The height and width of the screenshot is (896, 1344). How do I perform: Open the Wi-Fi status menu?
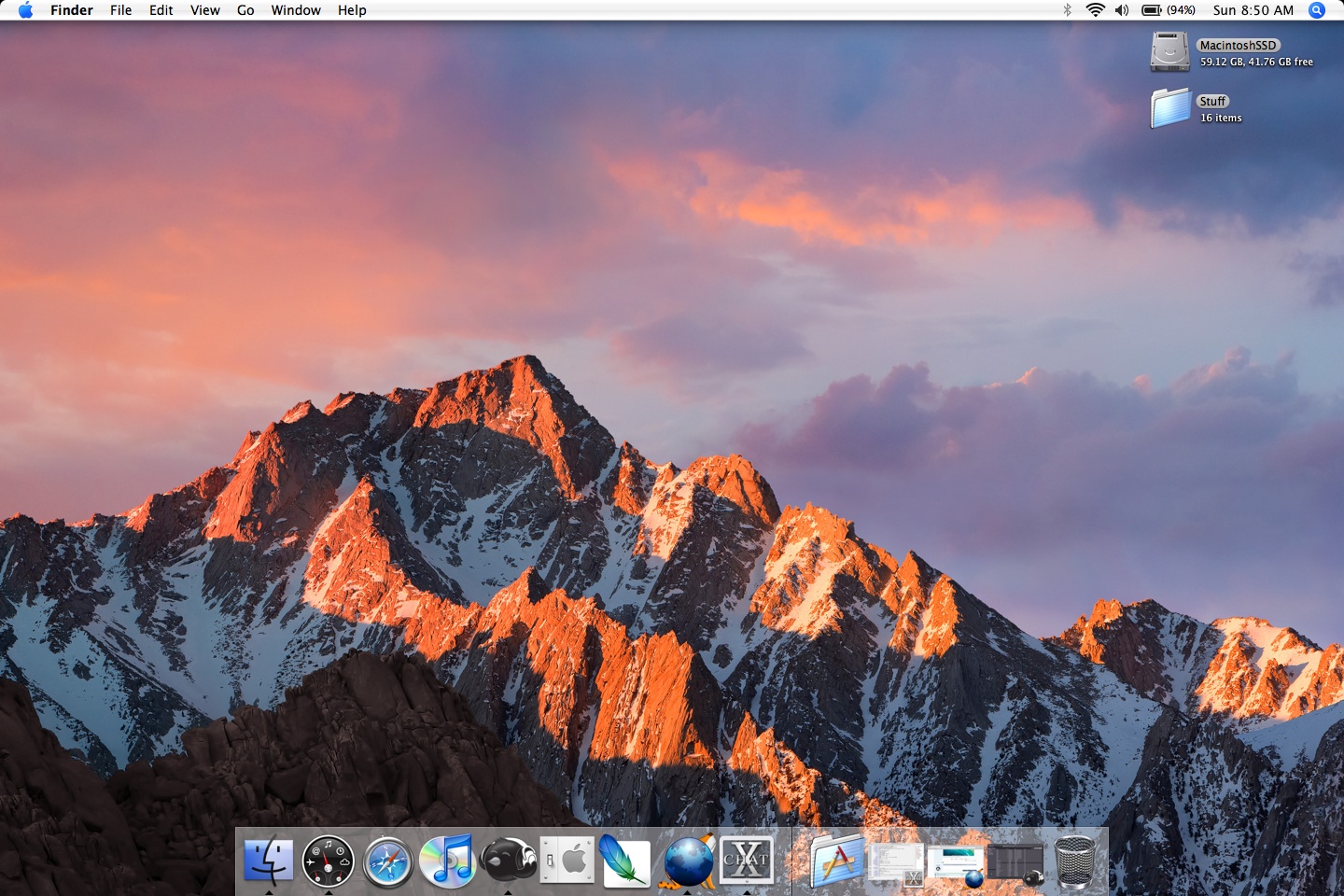tap(1096, 10)
